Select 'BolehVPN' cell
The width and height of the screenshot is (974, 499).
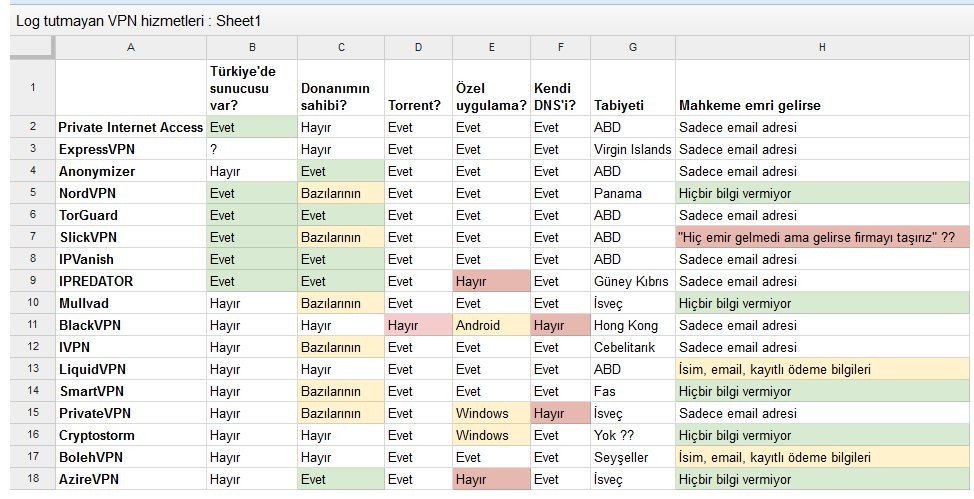point(130,457)
